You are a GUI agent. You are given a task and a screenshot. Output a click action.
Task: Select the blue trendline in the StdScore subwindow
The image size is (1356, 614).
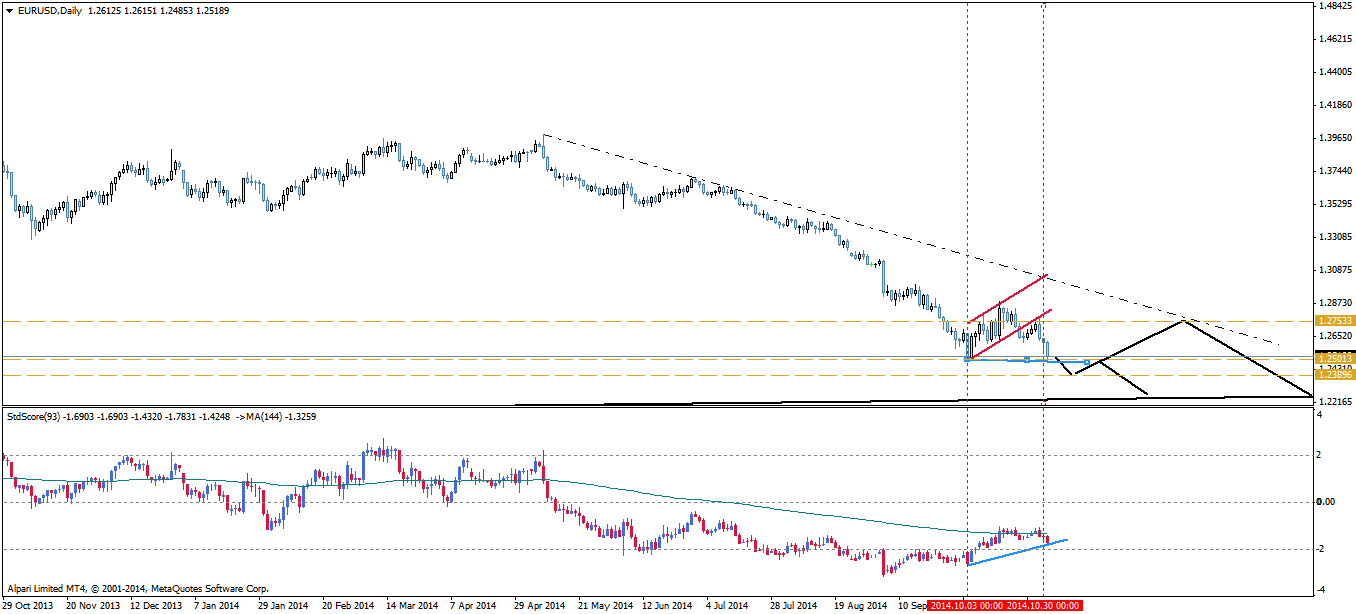click(1017, 552)
